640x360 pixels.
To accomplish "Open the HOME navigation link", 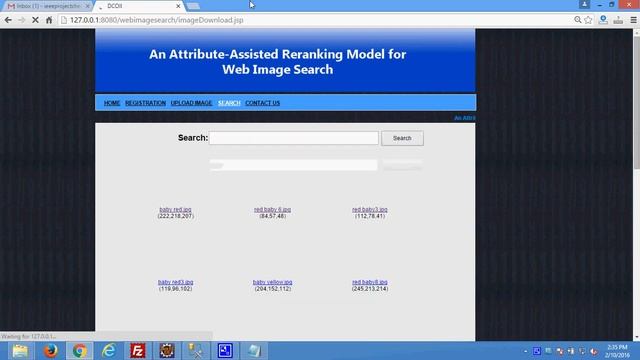I will (x=112, y=103).
